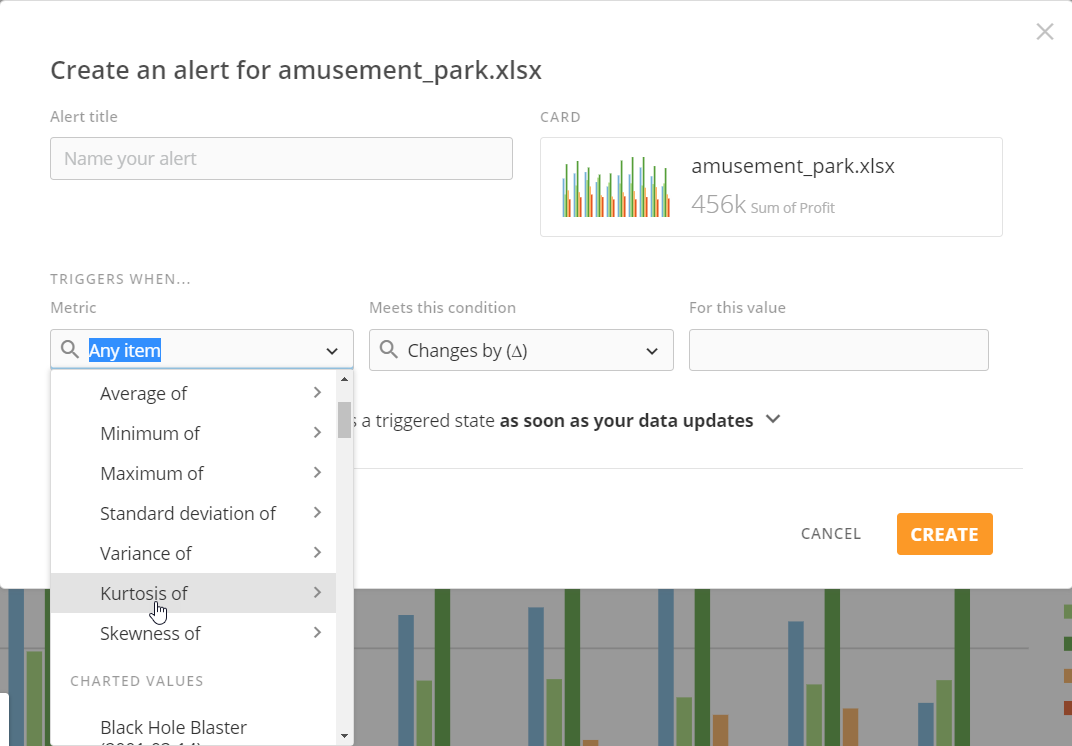Click the metric list scrollbar down arrow
The height and width of the screenshot is (746, 1072).
click(x=344, y=735)
